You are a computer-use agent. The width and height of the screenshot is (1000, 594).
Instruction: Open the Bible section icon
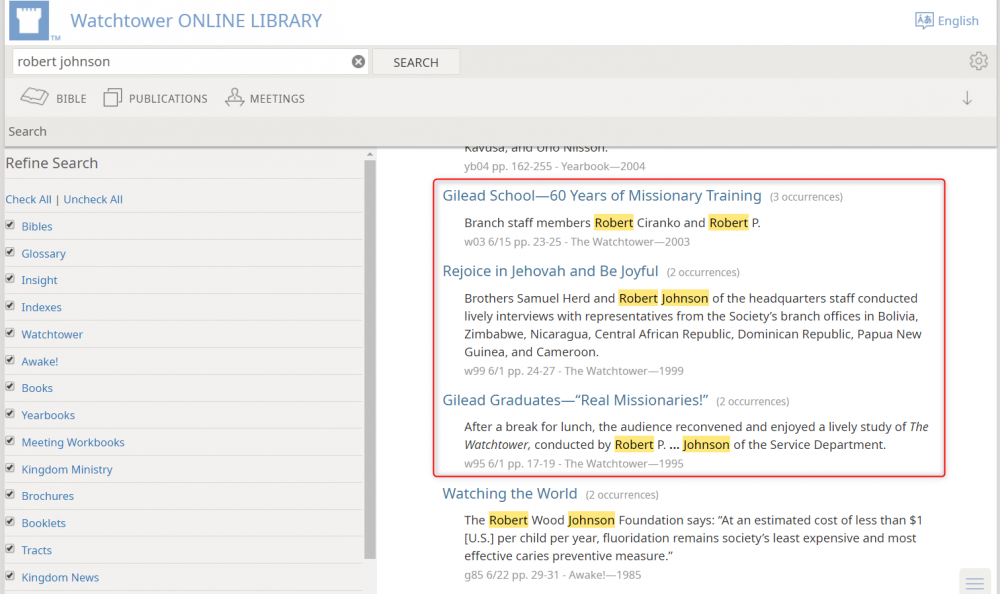(x=35, y=98)
